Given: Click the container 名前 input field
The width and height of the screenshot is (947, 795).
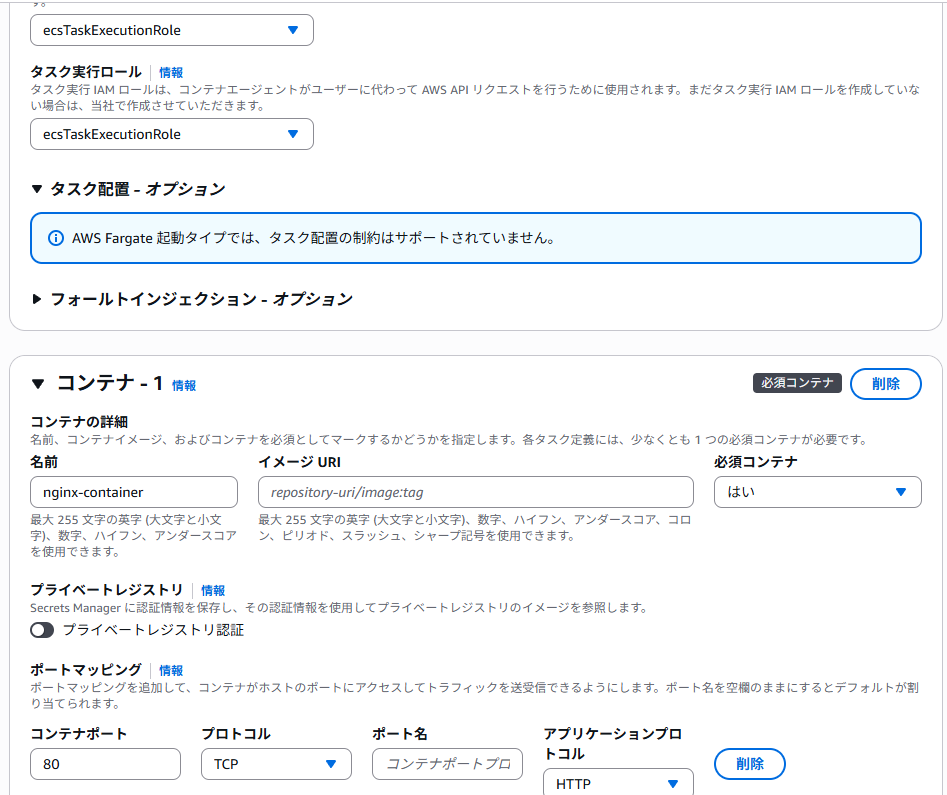Looking at the screenshot, I should click(134, 492).
